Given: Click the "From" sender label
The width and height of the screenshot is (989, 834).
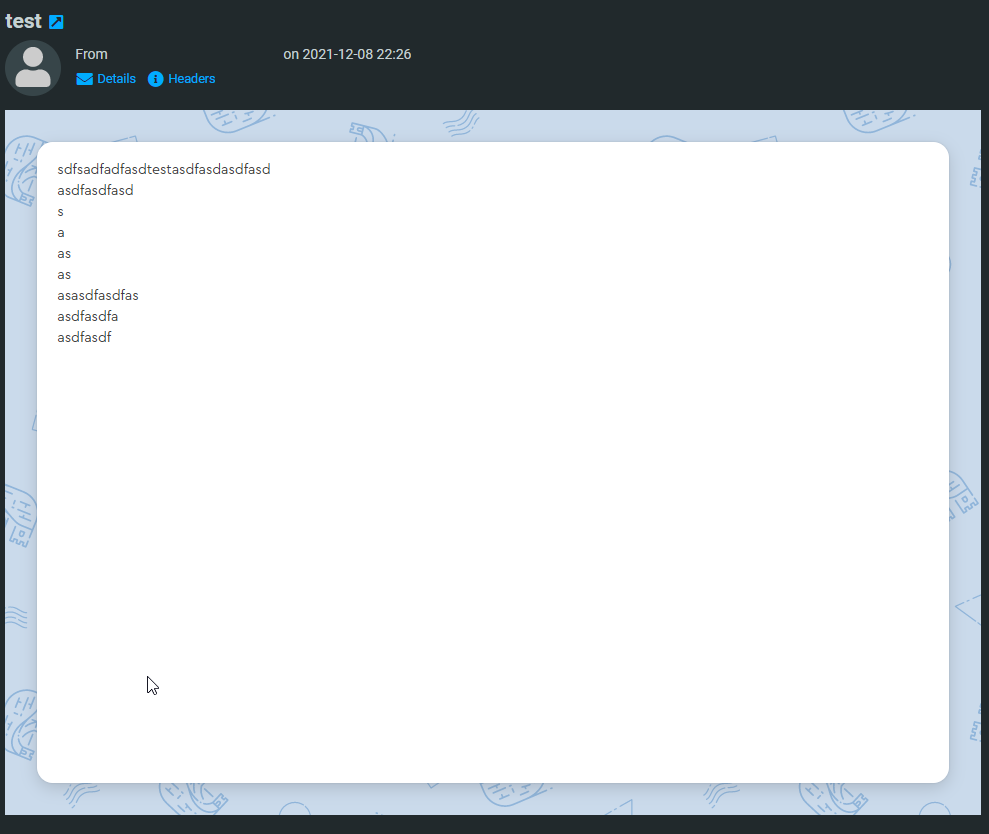Looking at the screenshot, I should (x=91, y=54).
